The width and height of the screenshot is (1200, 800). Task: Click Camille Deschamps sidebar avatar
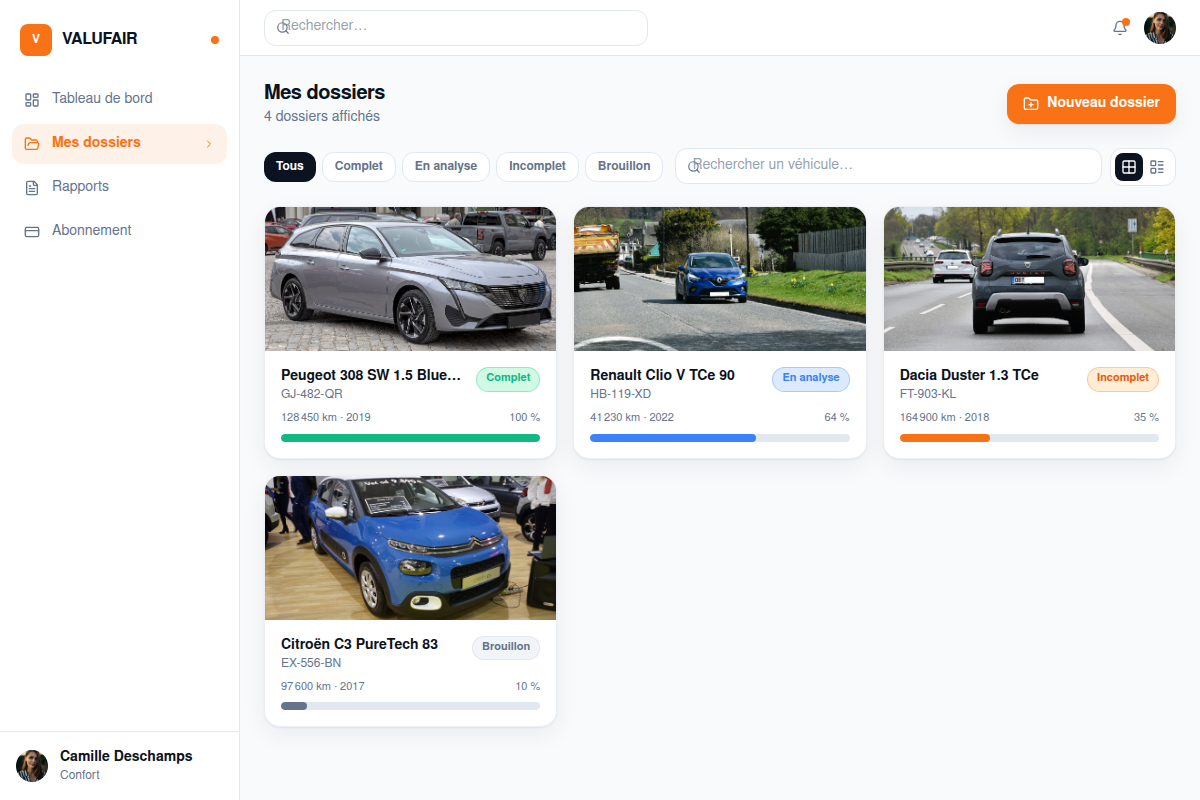pyautogui.click(x=32, y=766)
